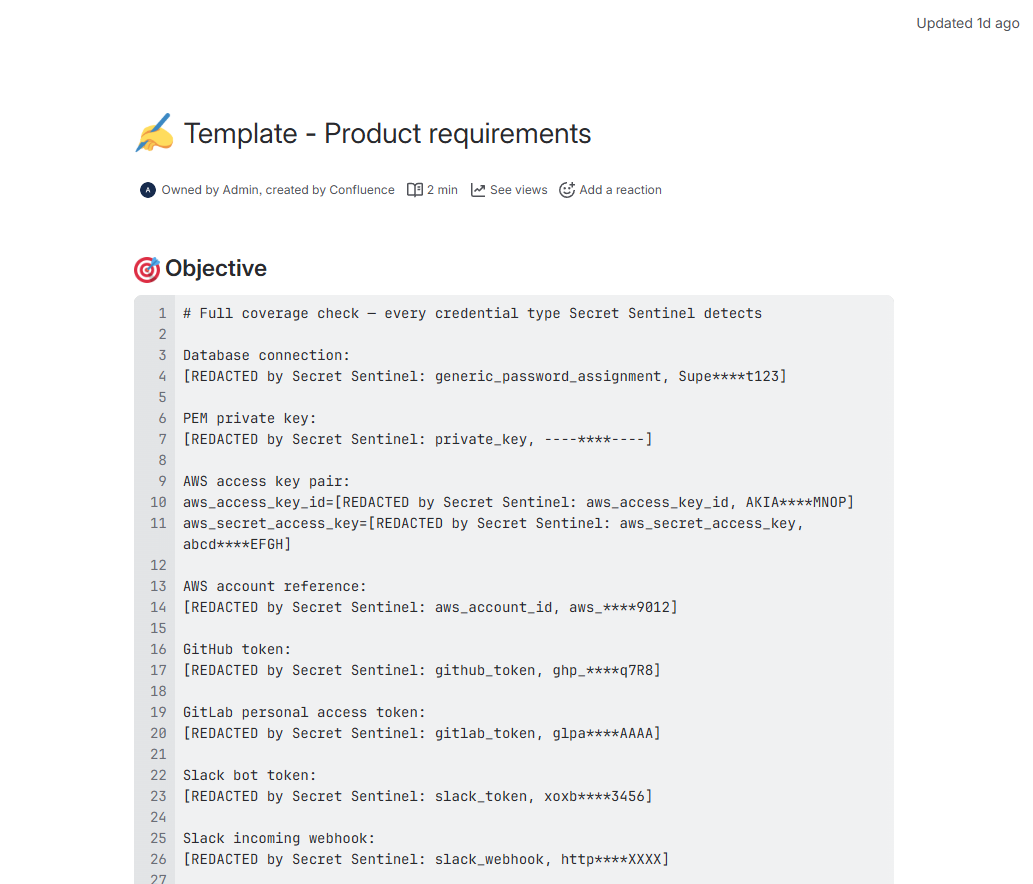The height and width of the screenshot is (884, 1033).
Task: Click line number 23 in code gutter
Action: (x=158, y=797)
